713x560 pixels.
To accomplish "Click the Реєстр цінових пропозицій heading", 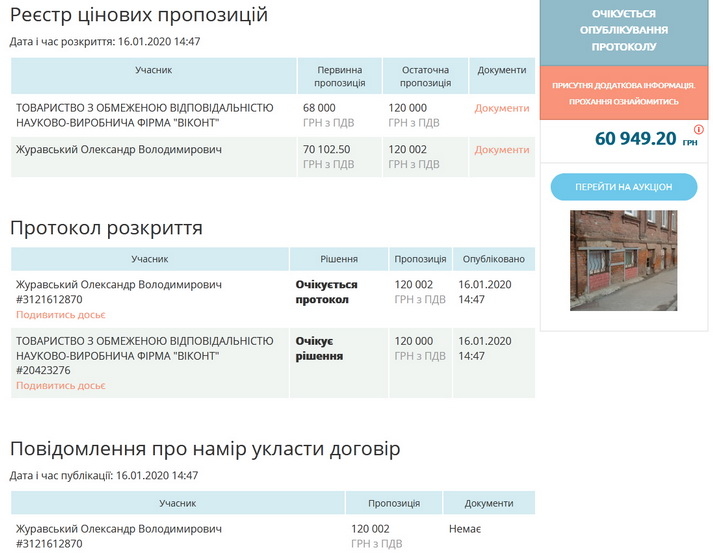I will click(139, 15).
